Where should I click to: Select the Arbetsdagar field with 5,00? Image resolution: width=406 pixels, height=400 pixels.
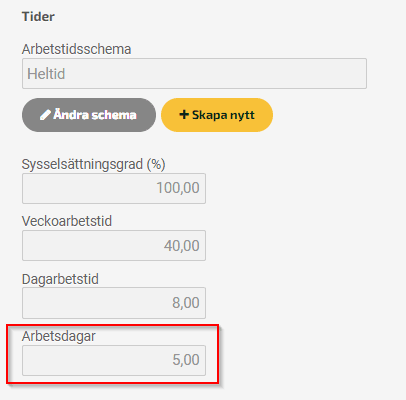pyautogui.click(x=114, y=360)
